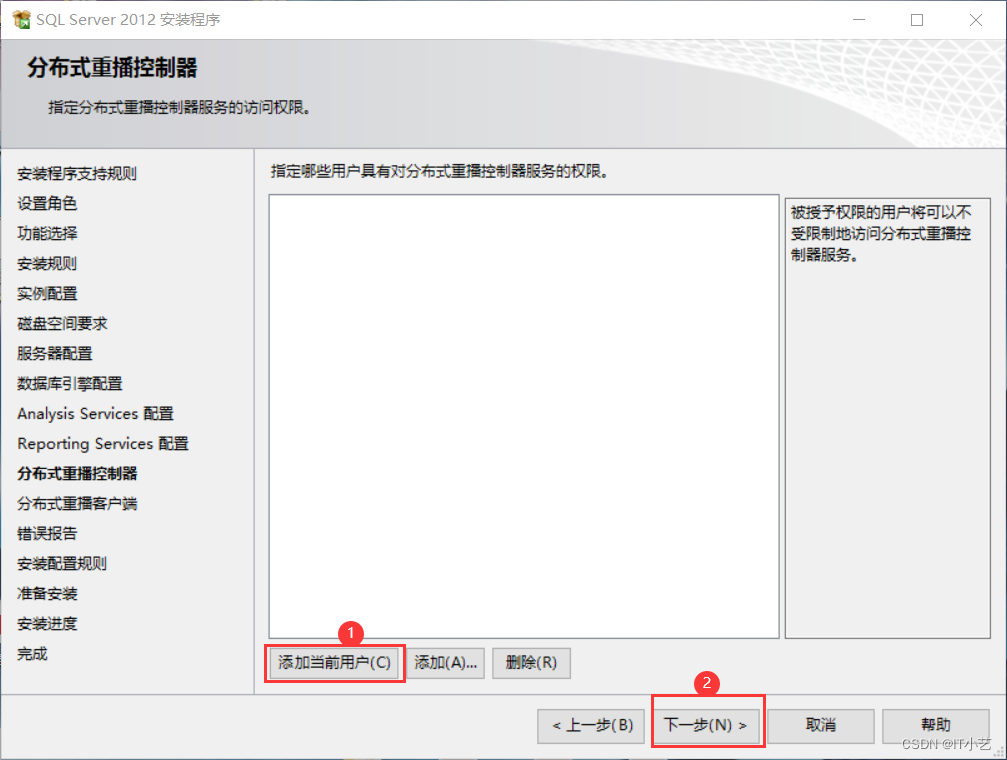Select the Reporting Services 配置 step
This screenshot has height=760, width=1007.
(x=103, y=443)
